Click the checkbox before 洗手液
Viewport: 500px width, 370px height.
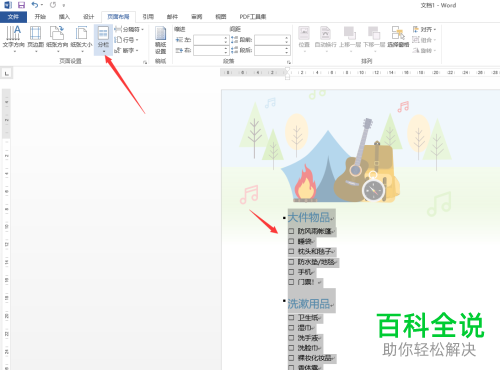[291, 338]
